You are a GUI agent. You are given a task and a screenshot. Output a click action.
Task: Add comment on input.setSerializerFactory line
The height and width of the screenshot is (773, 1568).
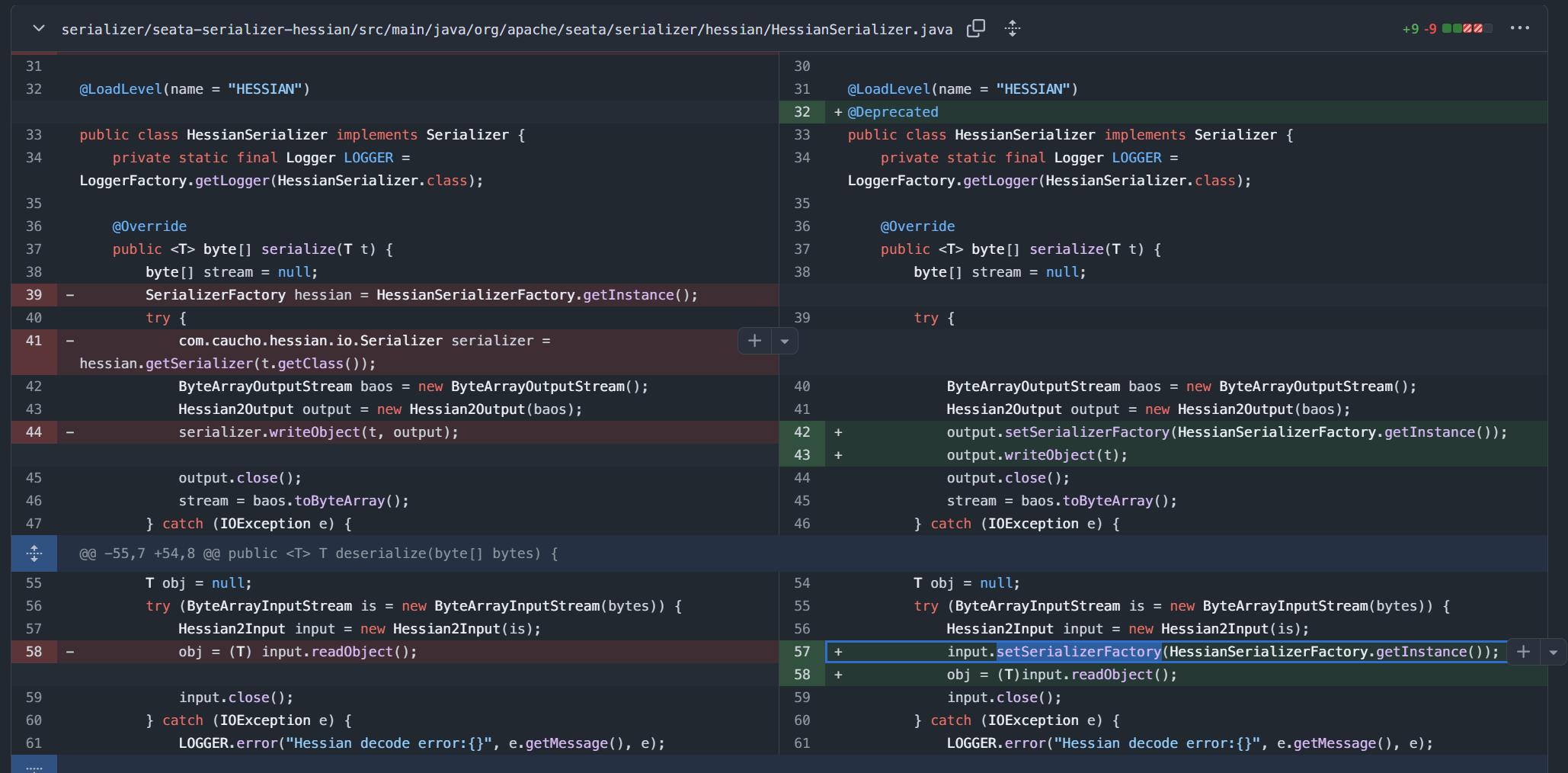coord(1524,652)
